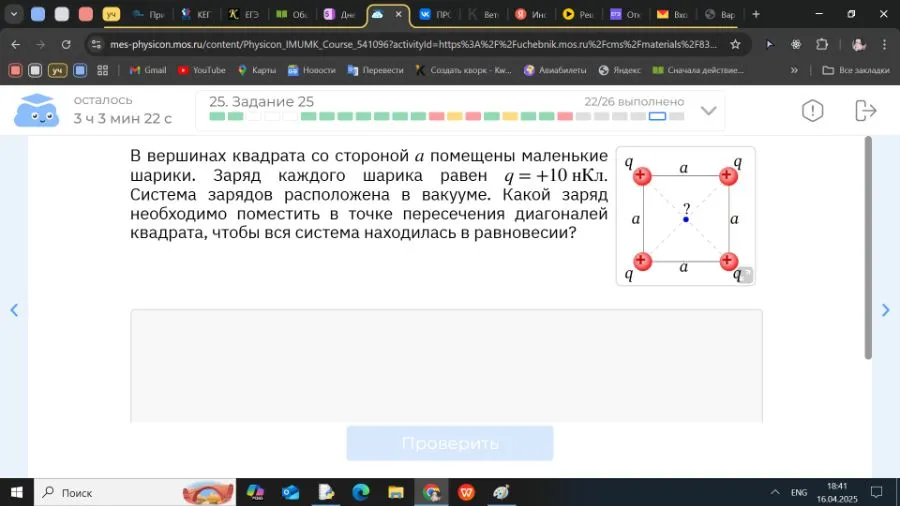Viewport: 900px width, 506px height.
Task: Switch the ENG keyboard language indicator
Action: [799, 492]
